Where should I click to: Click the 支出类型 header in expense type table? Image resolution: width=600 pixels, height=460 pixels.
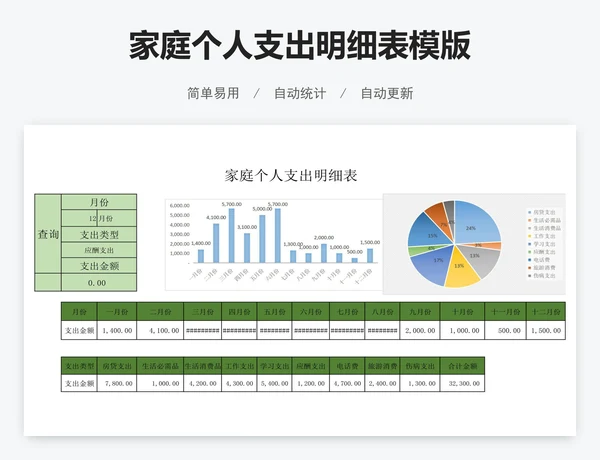(x=79, y=366)
